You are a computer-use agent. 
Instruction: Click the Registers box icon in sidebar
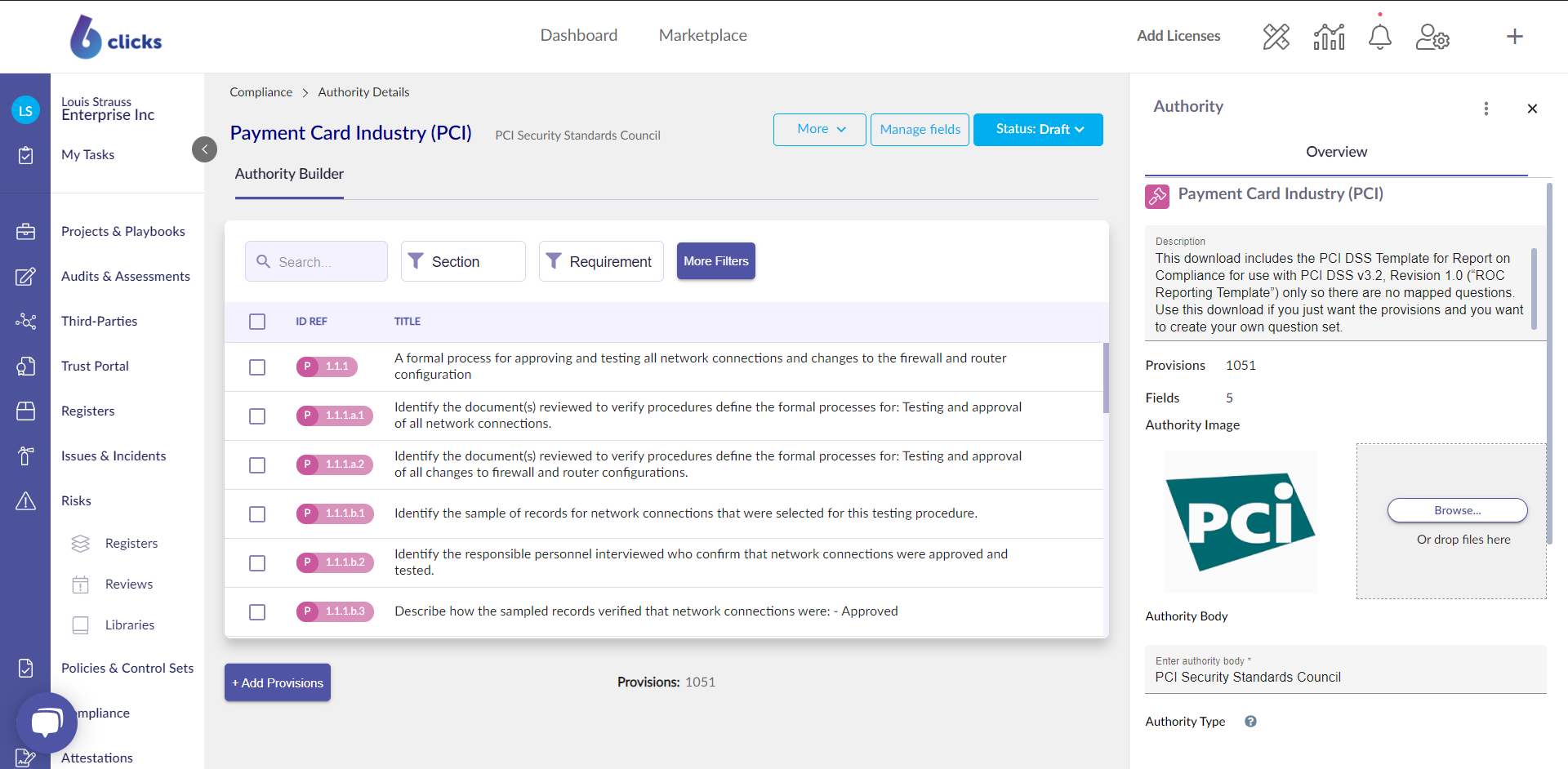(x=25, y=411)
